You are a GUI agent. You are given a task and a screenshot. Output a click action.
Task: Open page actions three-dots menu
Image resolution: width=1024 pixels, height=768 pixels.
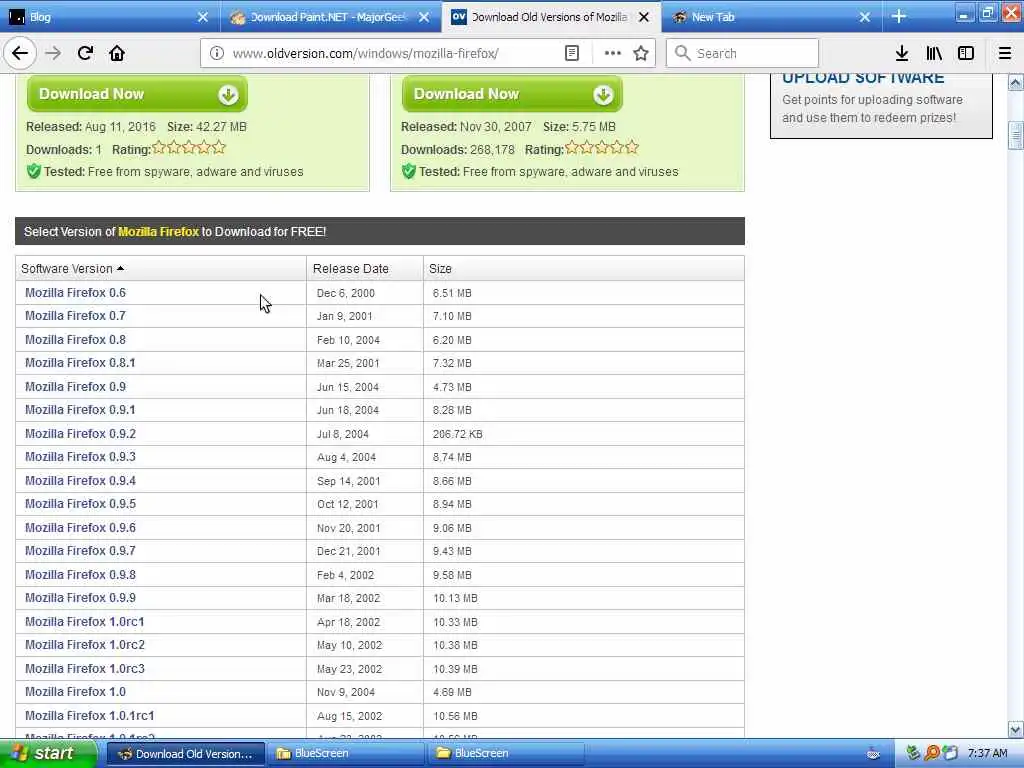point(613,54)
